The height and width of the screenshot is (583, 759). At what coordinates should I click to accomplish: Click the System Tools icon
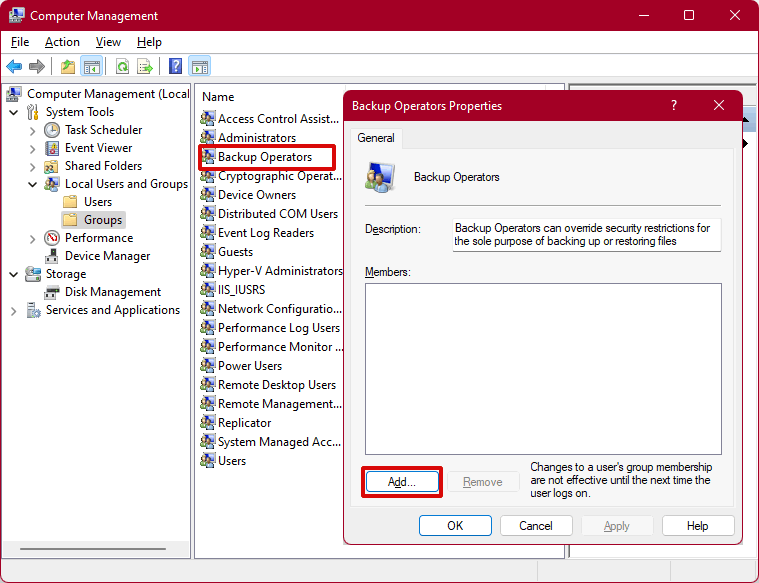tap(33, 112)
